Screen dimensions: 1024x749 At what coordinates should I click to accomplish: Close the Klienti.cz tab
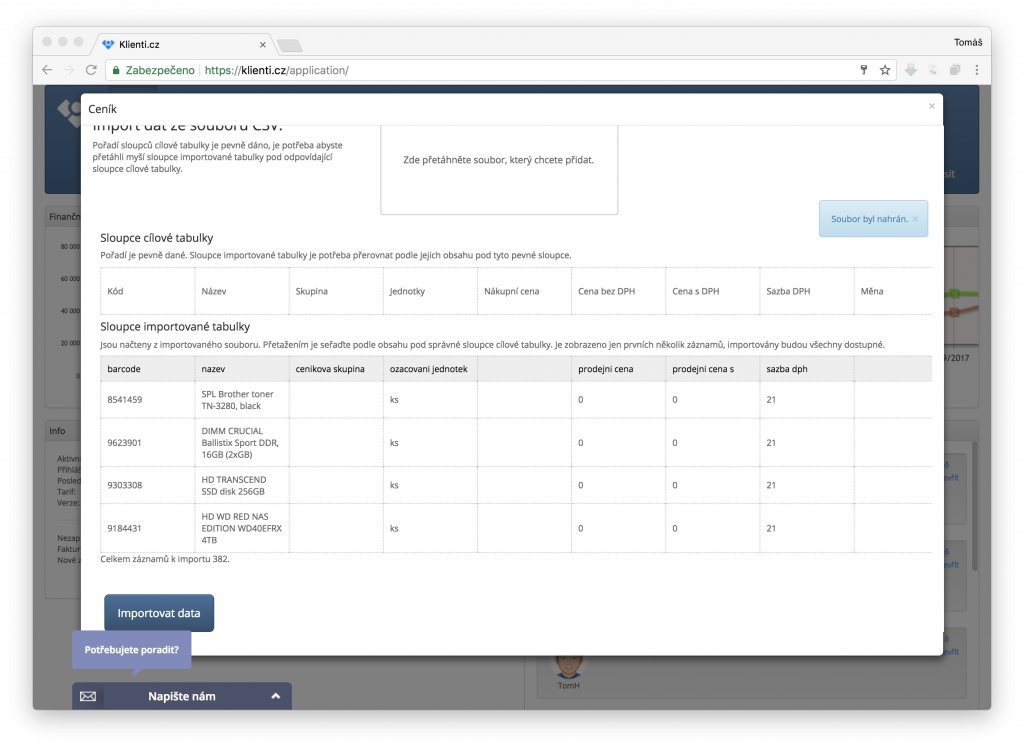pos(263,45)
